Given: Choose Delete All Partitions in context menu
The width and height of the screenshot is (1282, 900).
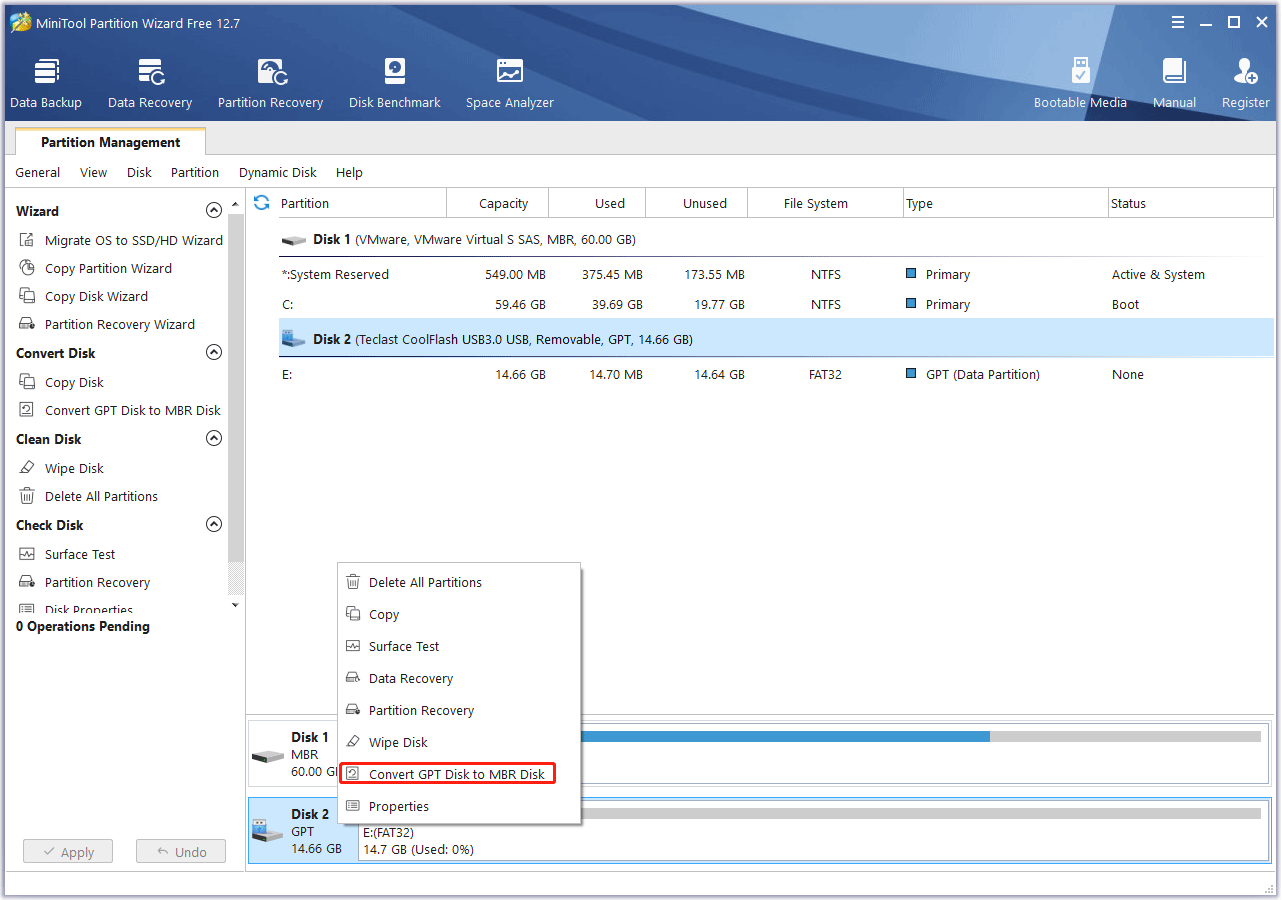Looking at the screenshot, I should click(460, 582).
